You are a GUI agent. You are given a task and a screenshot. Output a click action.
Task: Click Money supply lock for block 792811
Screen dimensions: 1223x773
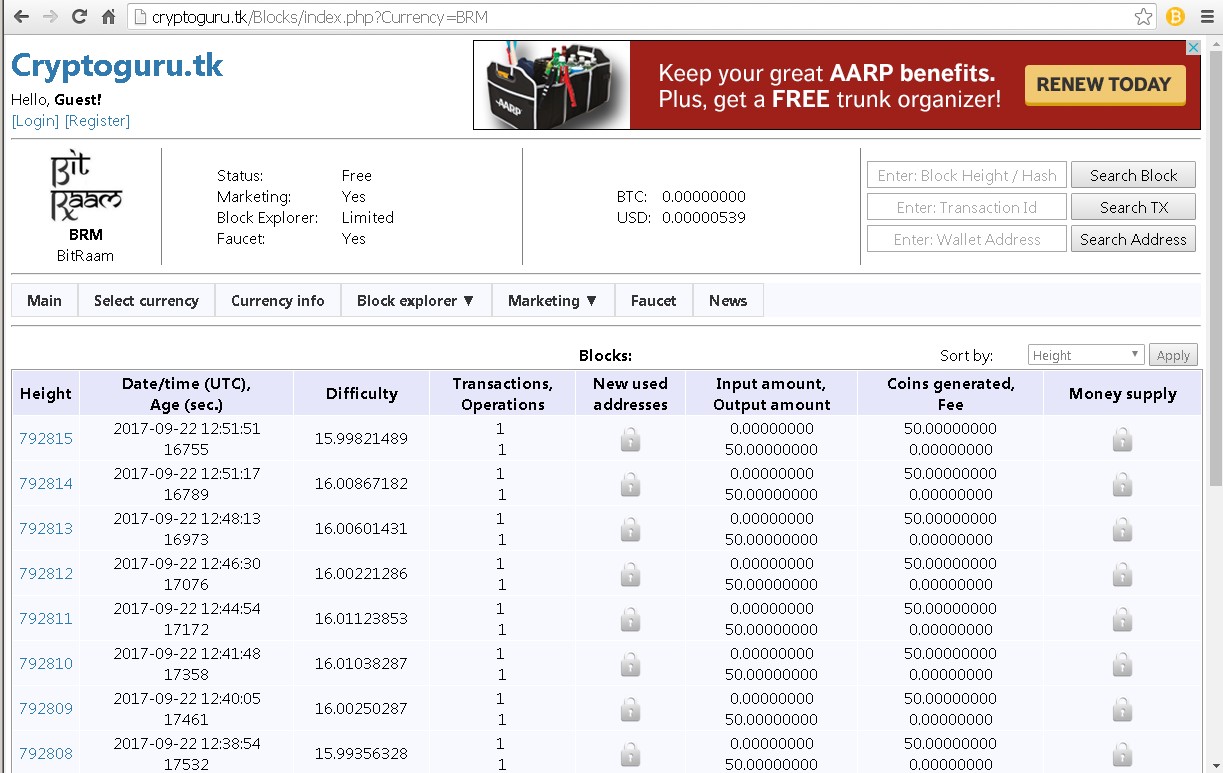coord(1122,619)
